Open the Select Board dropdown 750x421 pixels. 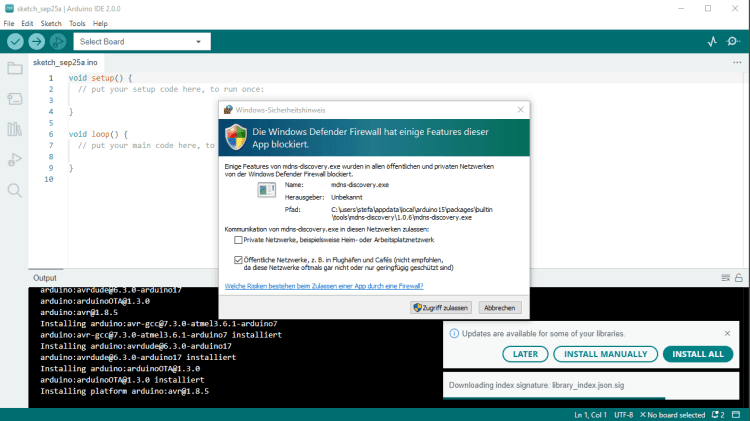[142, 42]
